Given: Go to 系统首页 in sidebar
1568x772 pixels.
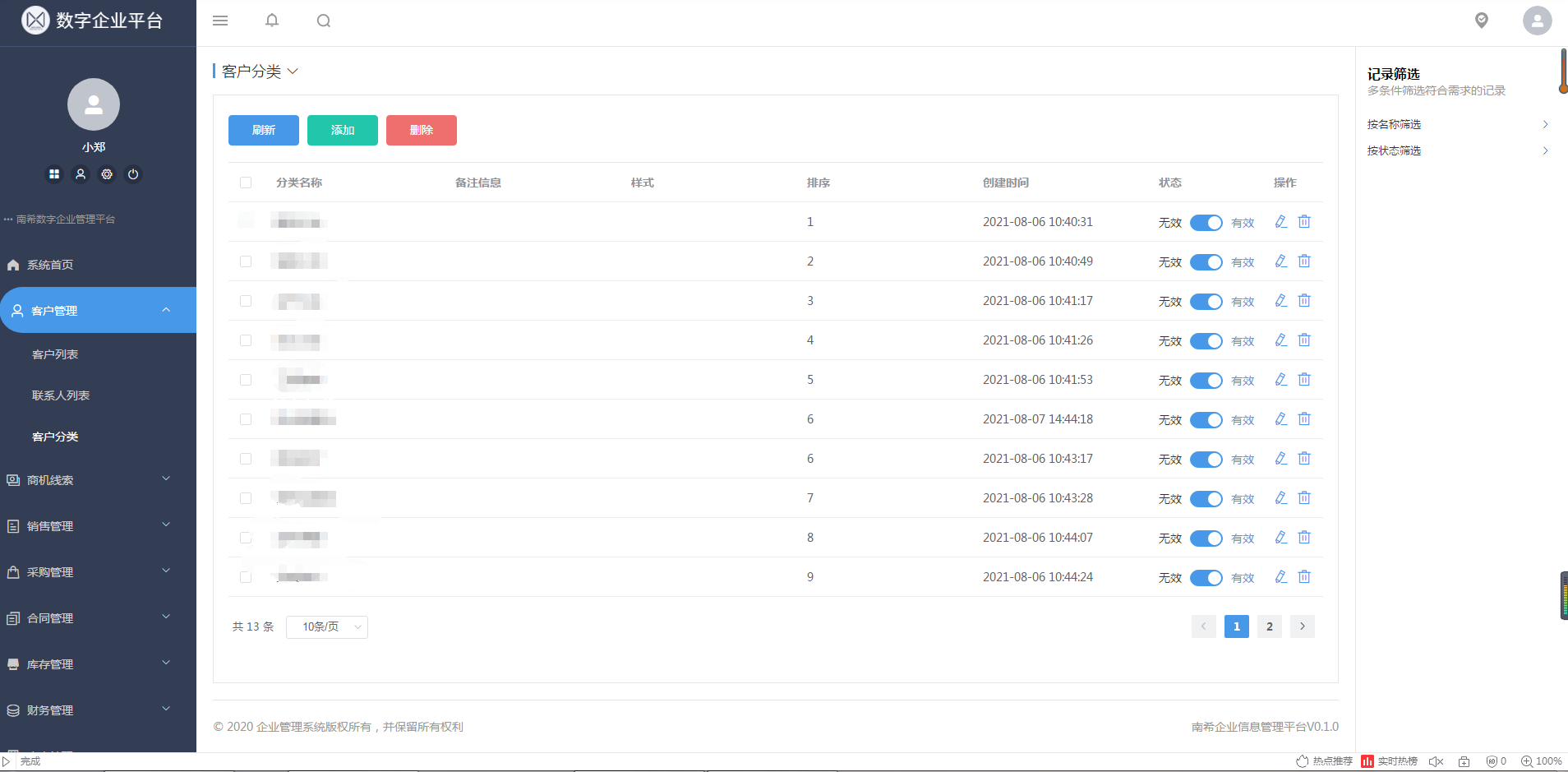Looking at the screenshot, I should point(50,265).
